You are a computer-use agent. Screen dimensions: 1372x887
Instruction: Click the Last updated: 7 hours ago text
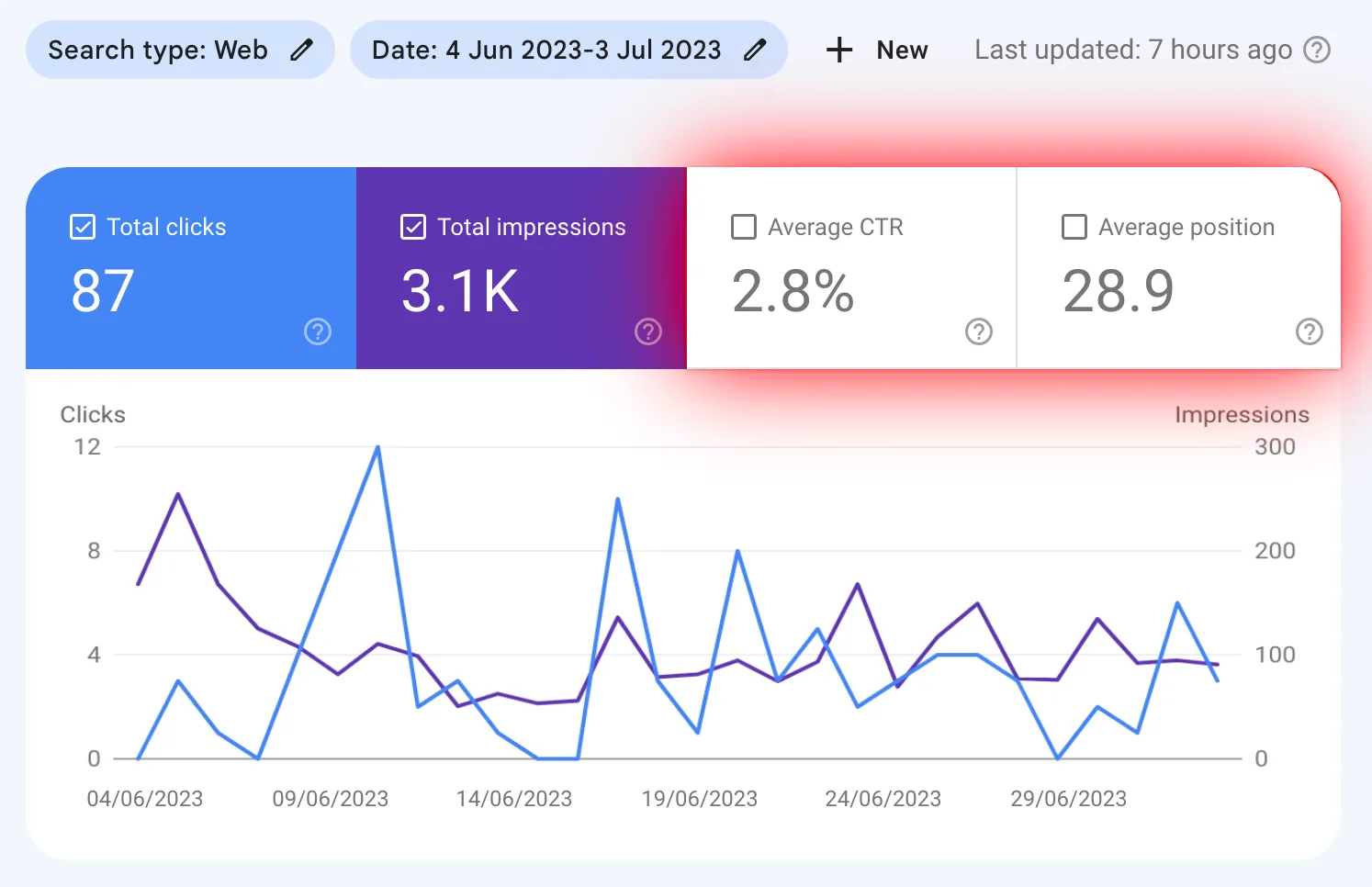coord(1133,50)
